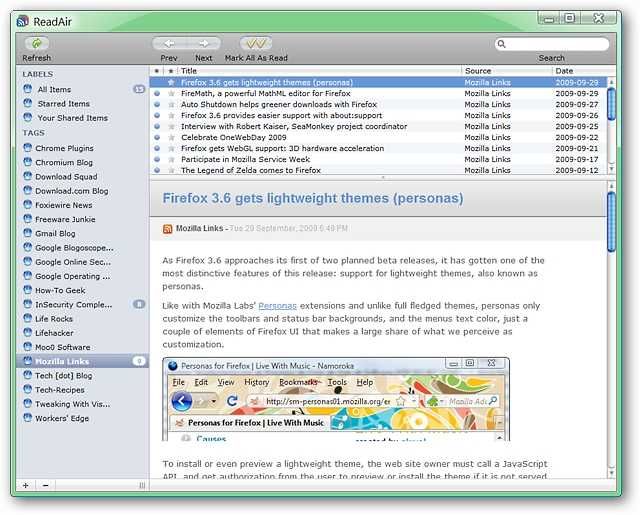Click the orange RSS icon beside Mozilla Links

coord(167,229)
